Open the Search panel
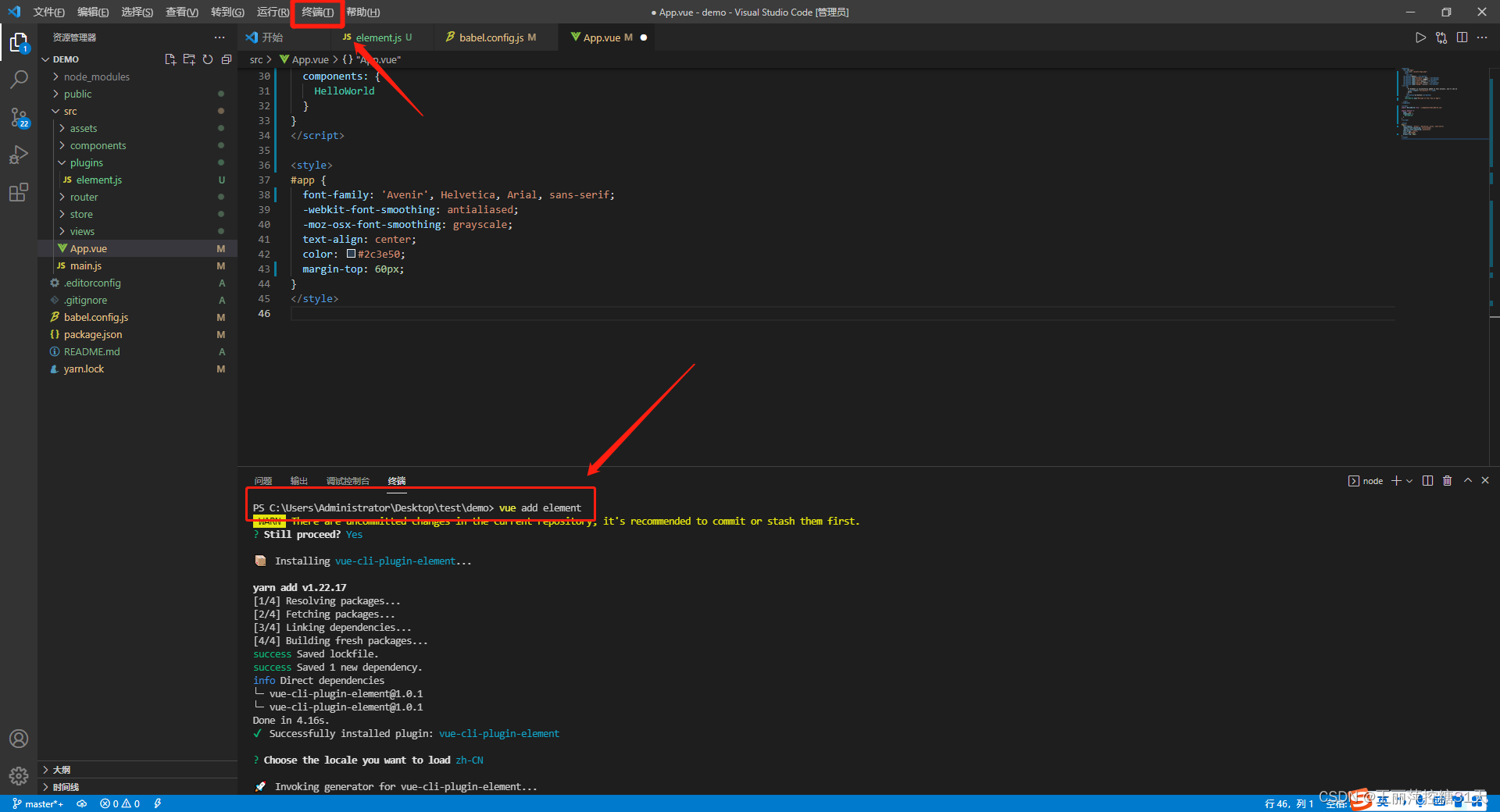Image resolution: width=1500 pixels, height=812 pixels. [19, 79]
